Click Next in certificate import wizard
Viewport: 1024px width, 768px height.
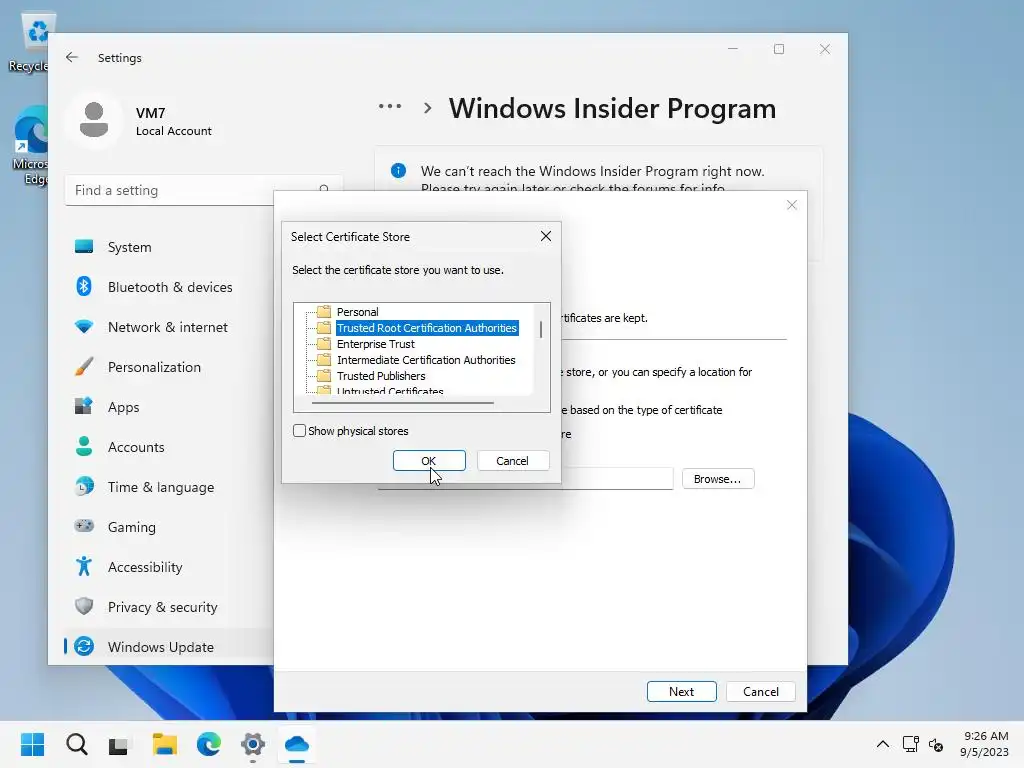(681, 692)
